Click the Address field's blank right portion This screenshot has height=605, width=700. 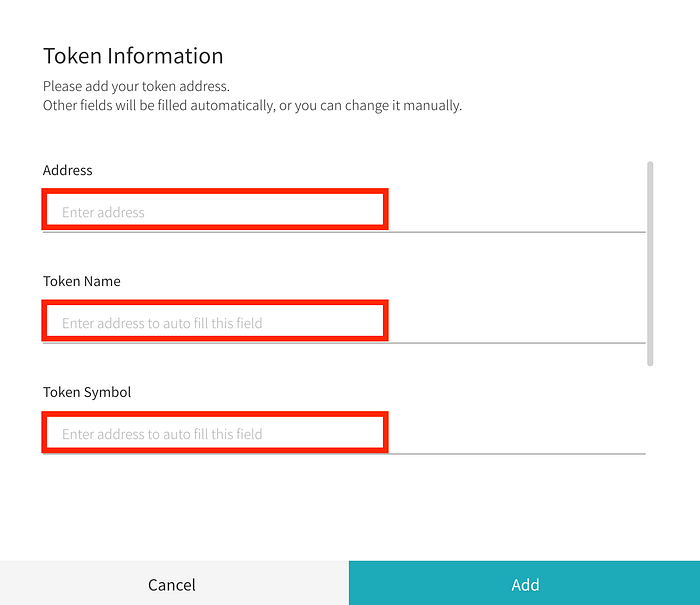point(517,212)
